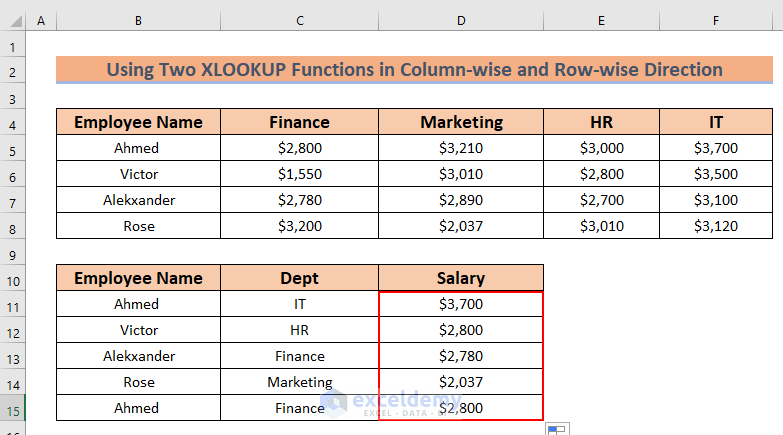
Task: Click the 'Finance' column header cell
Action: point(300,122)
